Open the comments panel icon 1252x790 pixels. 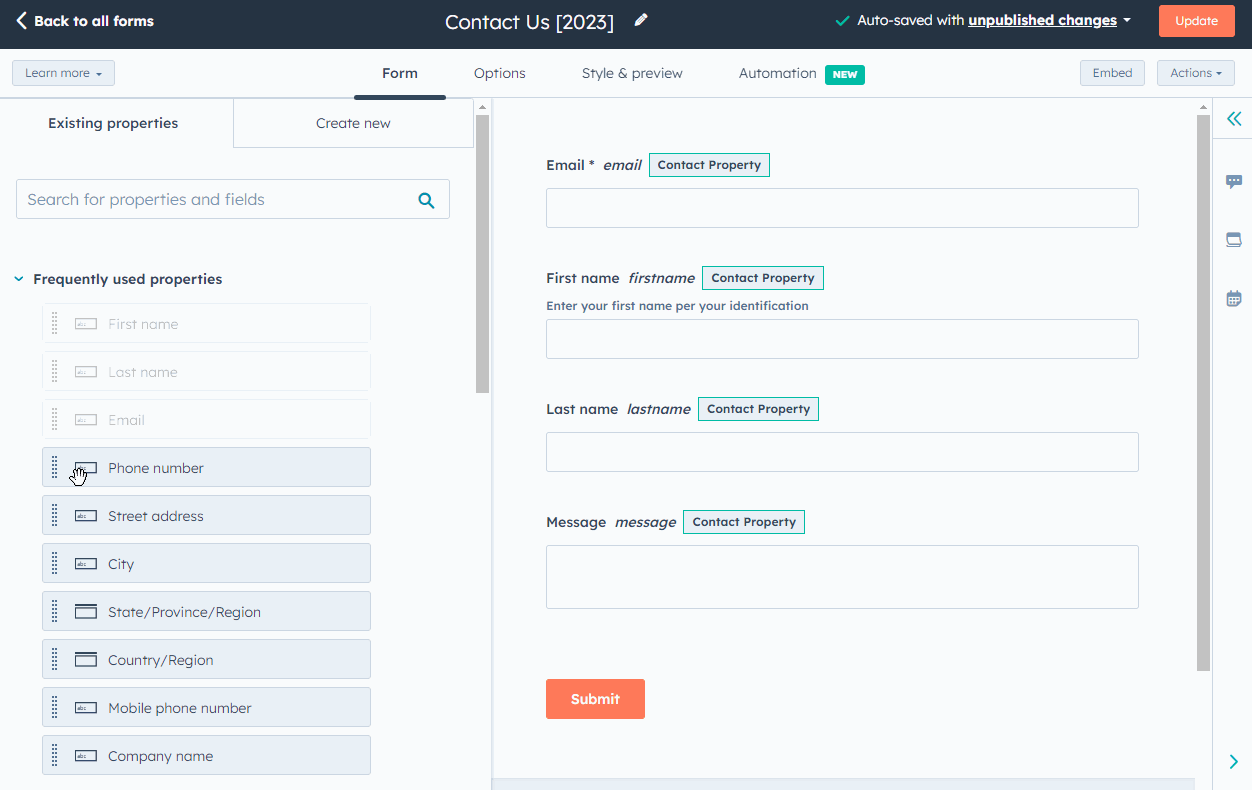pos(1233,181)
